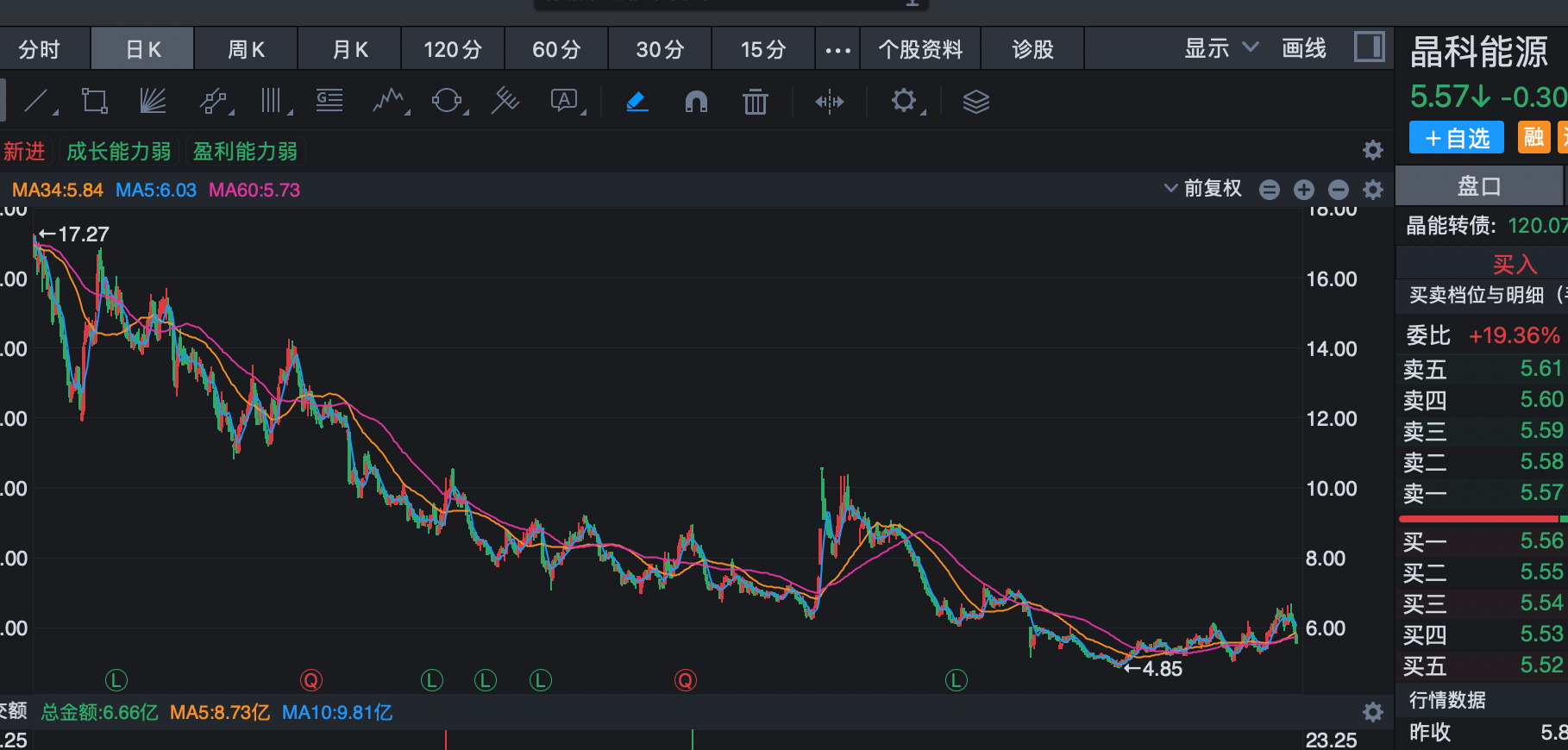Switch to the 60分 chart tab

(x=556, y=50)
